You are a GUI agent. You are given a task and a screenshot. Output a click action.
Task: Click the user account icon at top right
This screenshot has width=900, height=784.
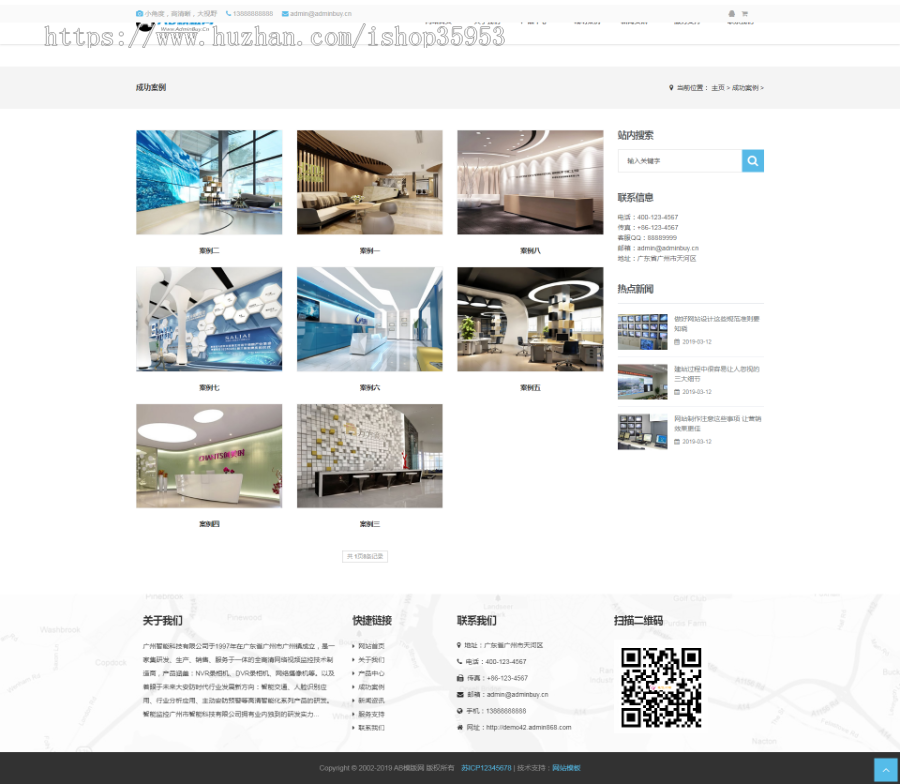point(732,14)
